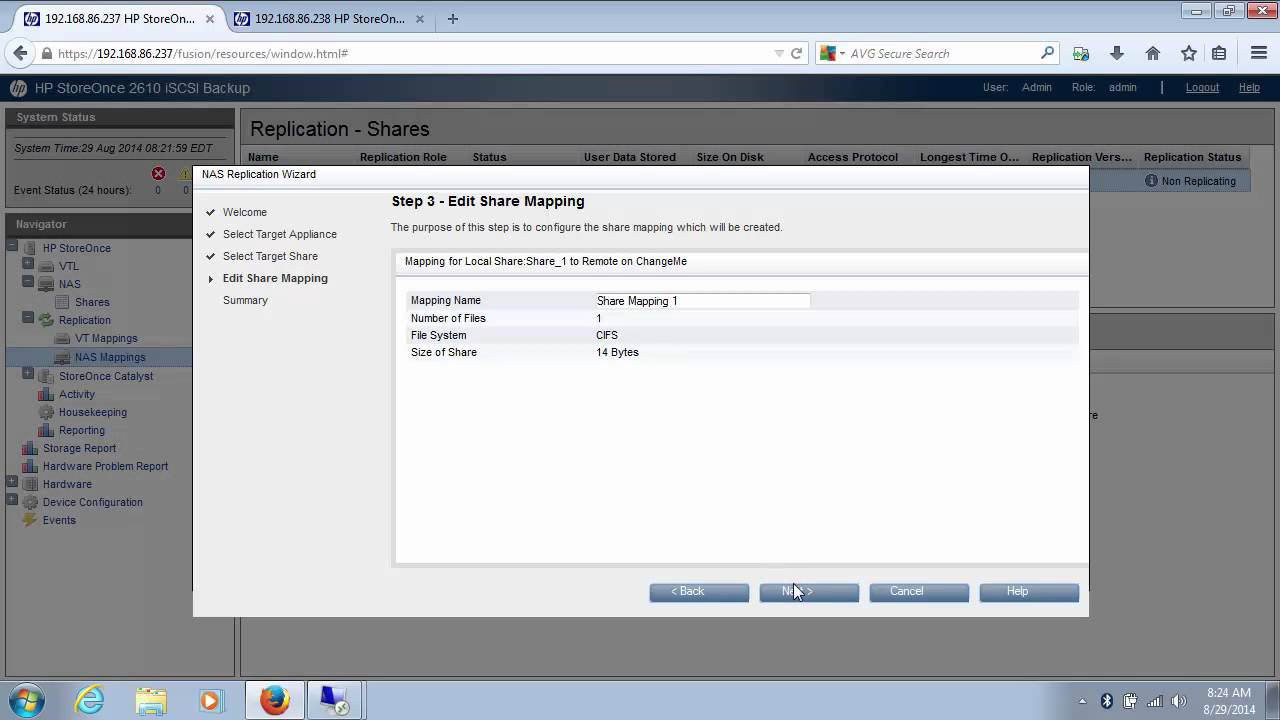1280x720 pixels.
Task: Expand the VTL tree node
Action: click(x=28, y=264)
